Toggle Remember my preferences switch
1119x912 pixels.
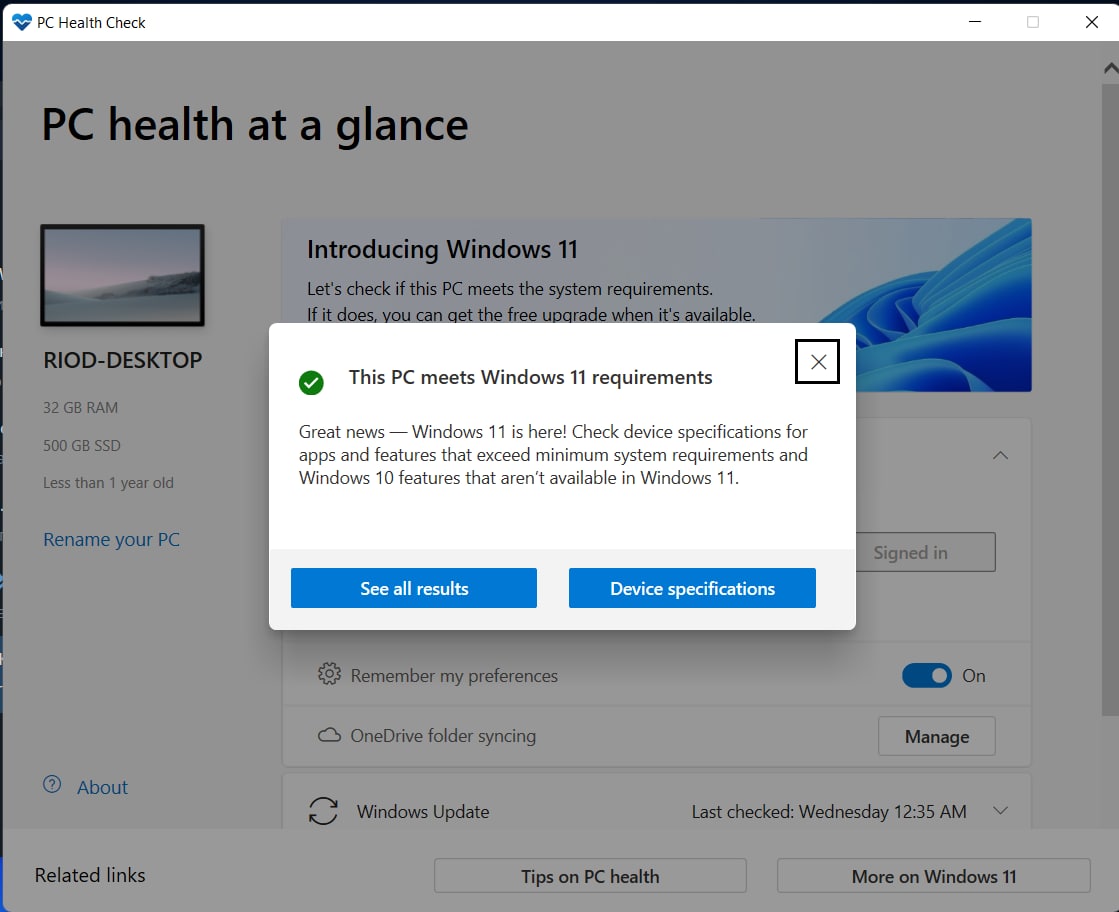click(x=926, y=675)
